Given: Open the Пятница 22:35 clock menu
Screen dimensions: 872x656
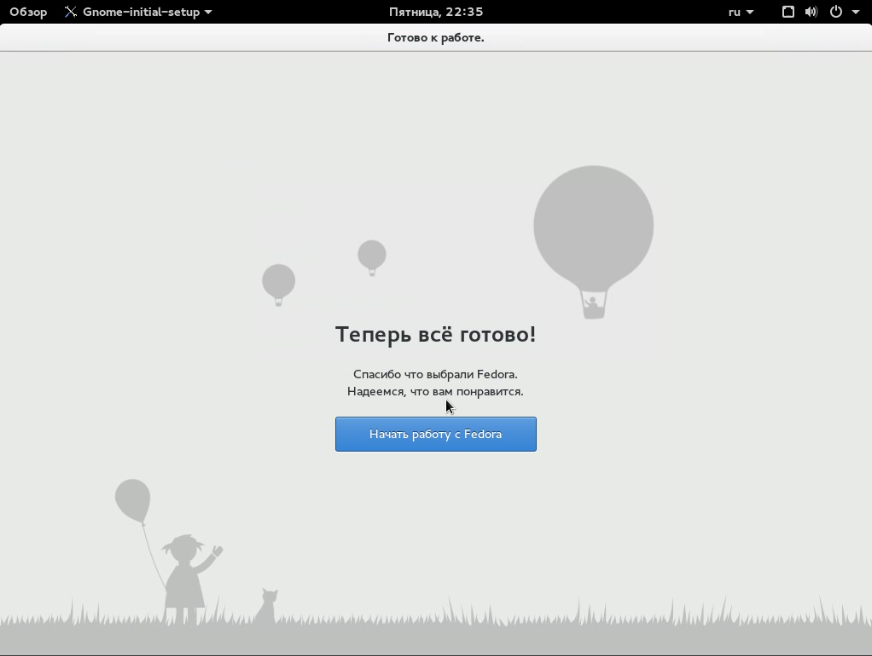Looking at the screenshot, I should point(435,12).
